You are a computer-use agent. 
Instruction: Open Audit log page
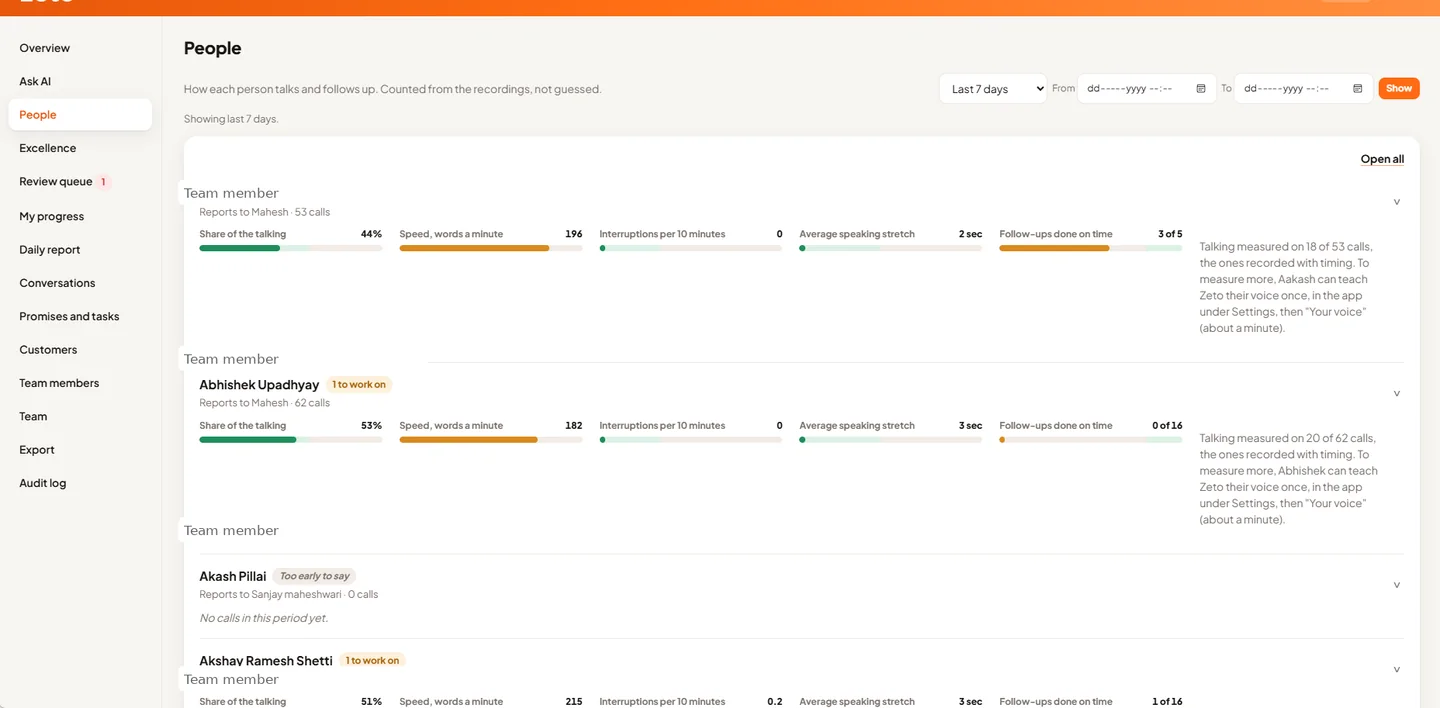point(80,483)
